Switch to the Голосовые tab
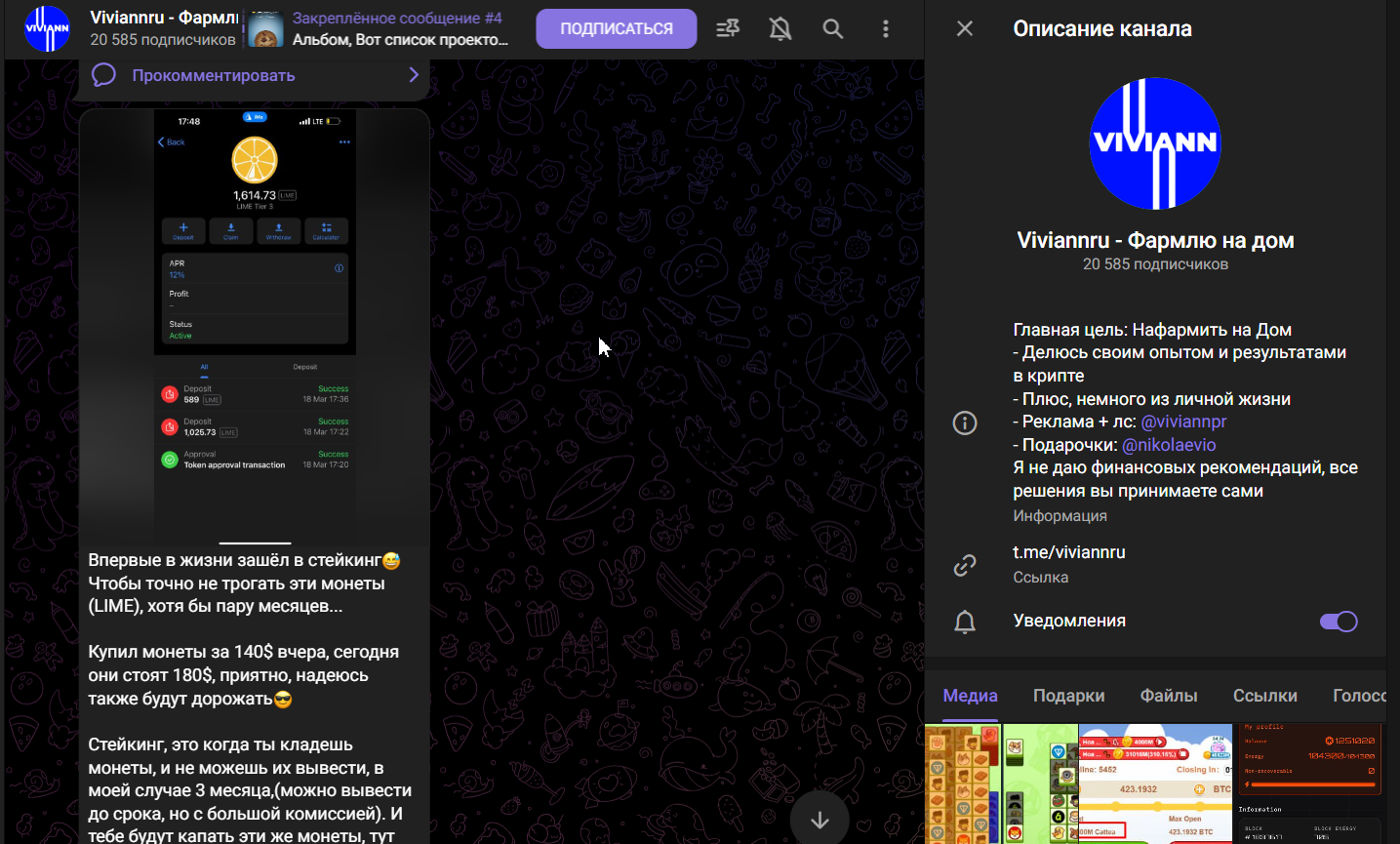 tap(1359, 696)
